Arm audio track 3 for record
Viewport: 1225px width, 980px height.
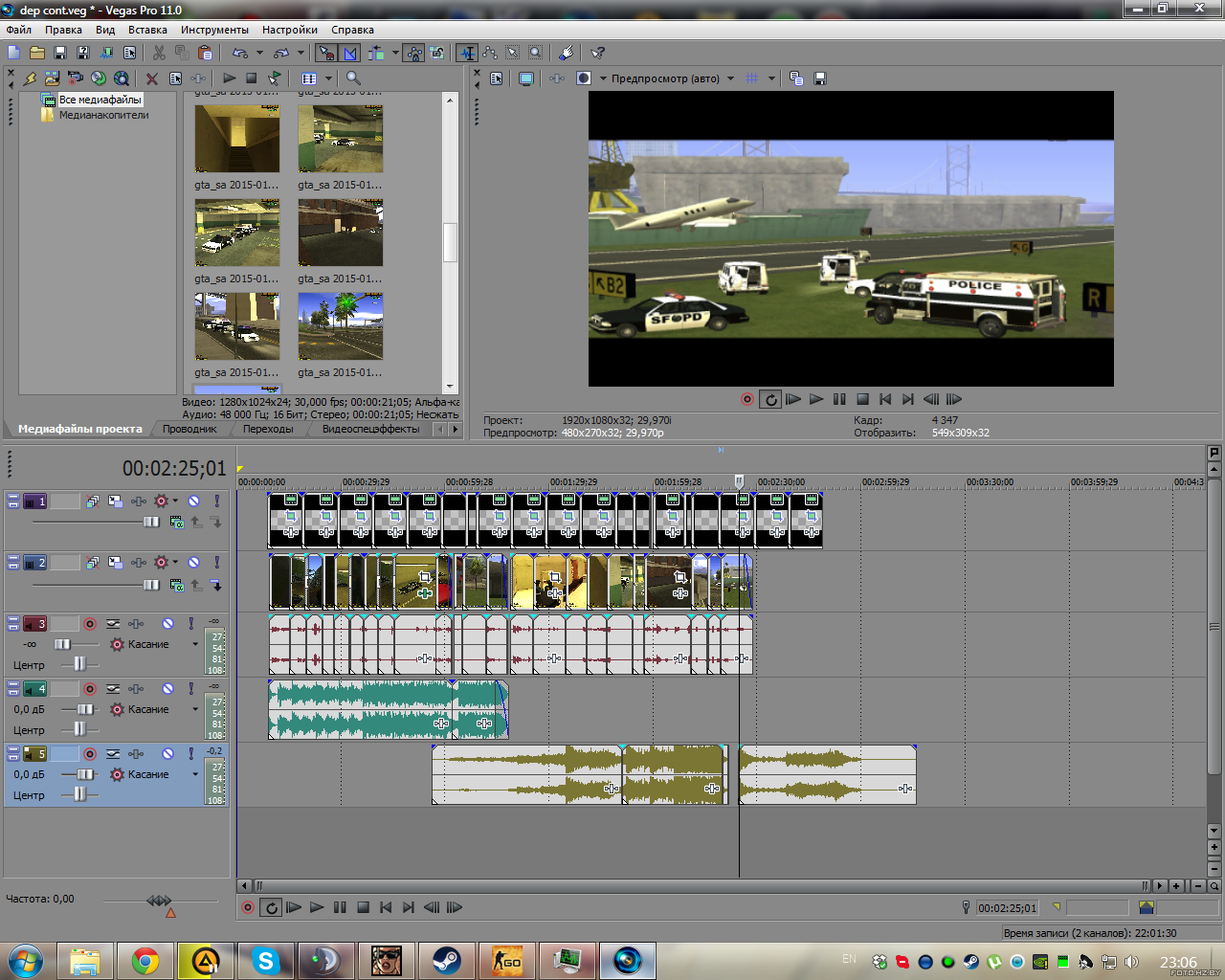90,624
